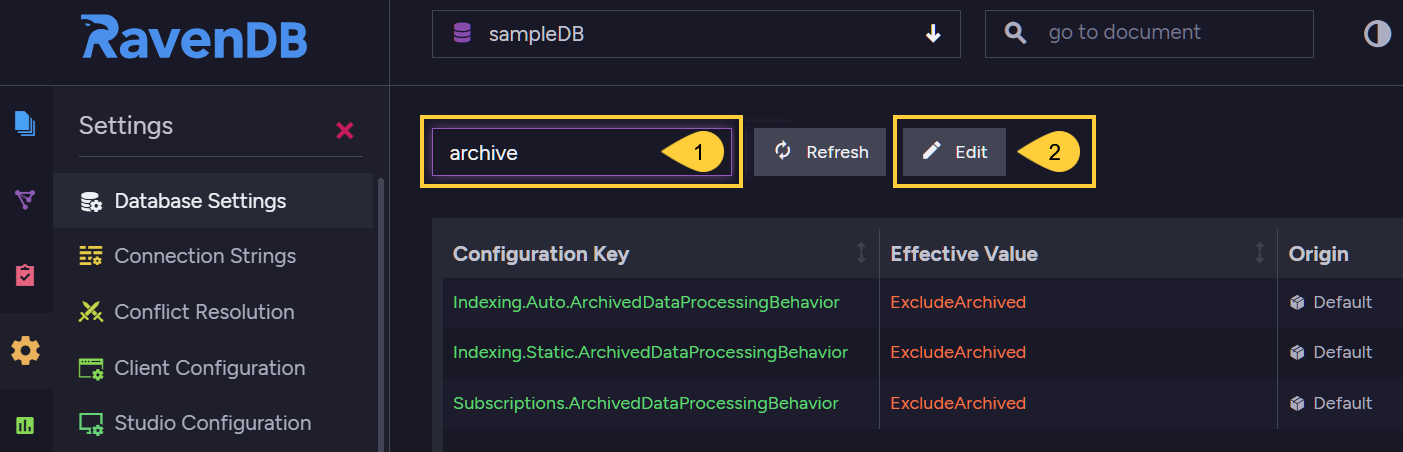This screenshot has width=1403, height=452.
Task: Click Default origin in Indexing.Static row
Action: [x=1331, y=352]
